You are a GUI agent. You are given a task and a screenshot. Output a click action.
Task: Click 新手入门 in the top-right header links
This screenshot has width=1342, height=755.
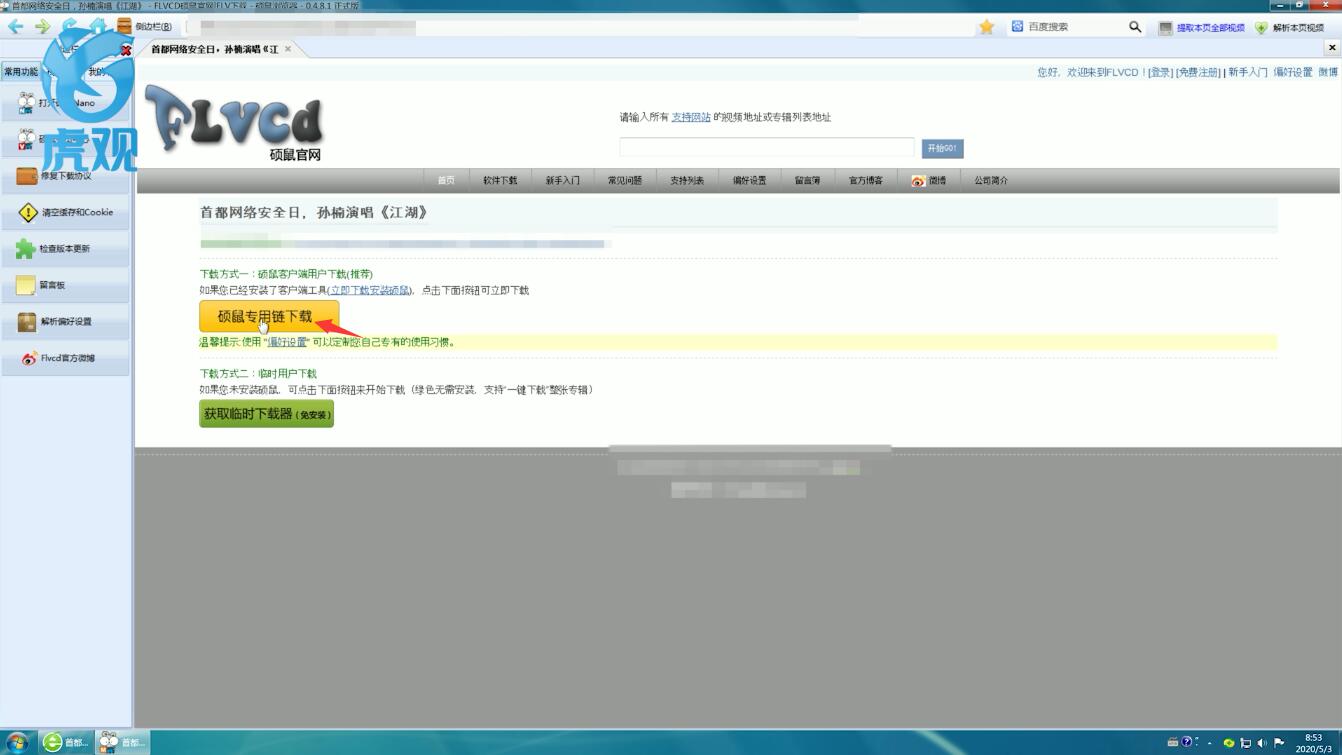click(1248, 72)
